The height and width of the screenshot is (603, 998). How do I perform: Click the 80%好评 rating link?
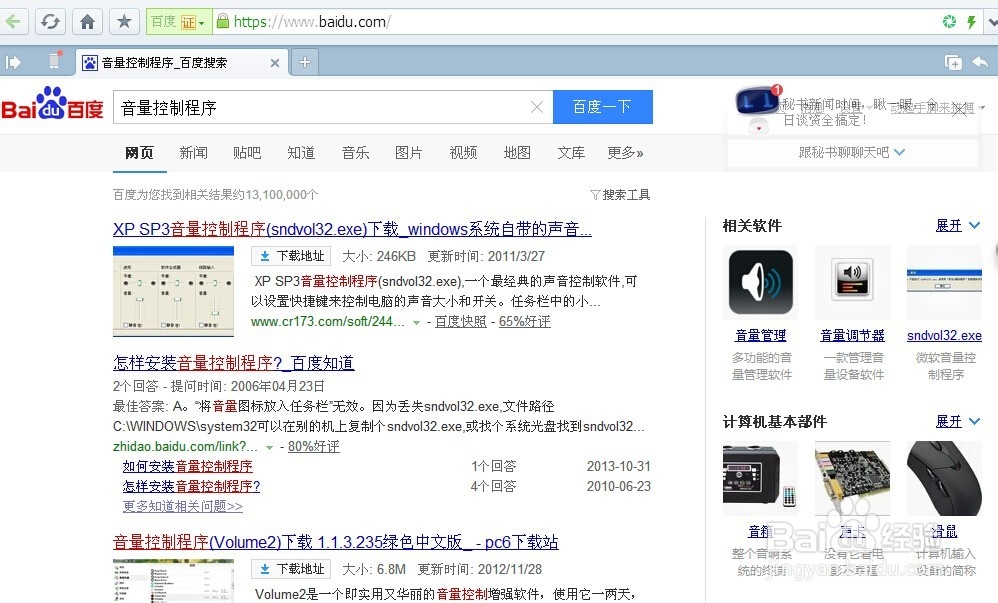tap(314, 446)
